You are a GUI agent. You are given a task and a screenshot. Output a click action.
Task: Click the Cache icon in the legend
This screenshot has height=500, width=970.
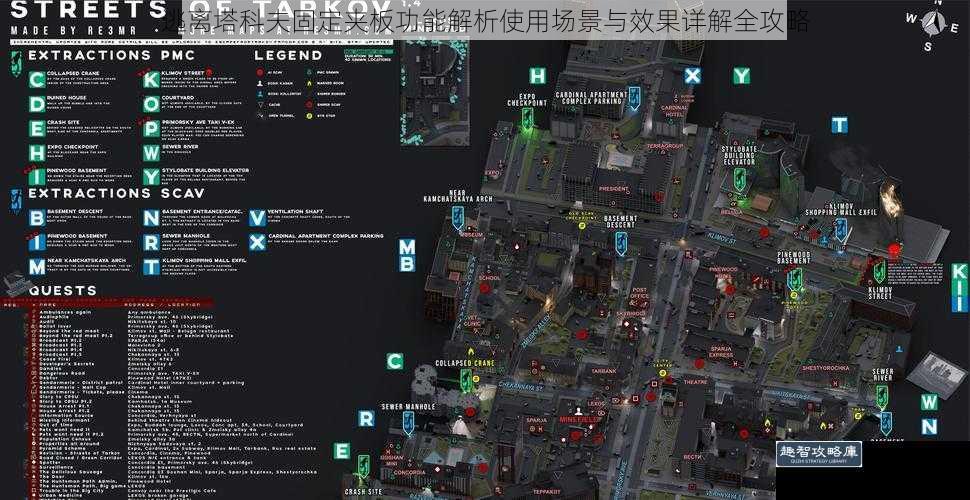[260, 105]
